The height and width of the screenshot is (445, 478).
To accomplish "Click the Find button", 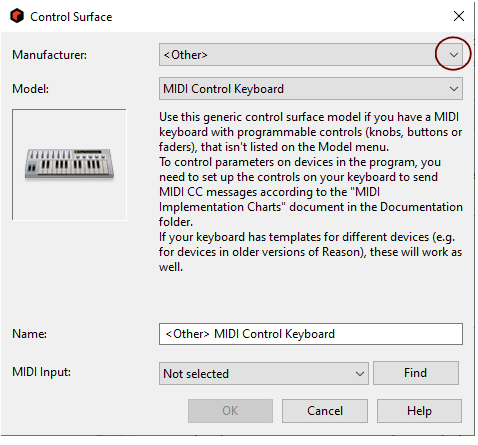I will tap(416, 373).
